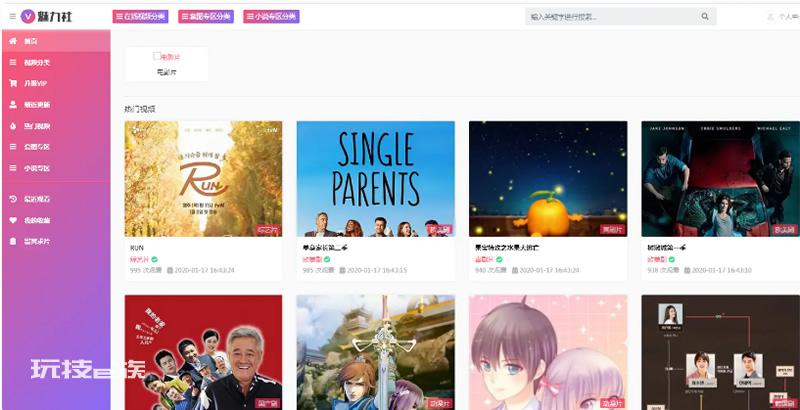Click the hamburger menu icon beside the logo
The height and width of the screenshot is (410, 800).
click(x=13, y=16)
